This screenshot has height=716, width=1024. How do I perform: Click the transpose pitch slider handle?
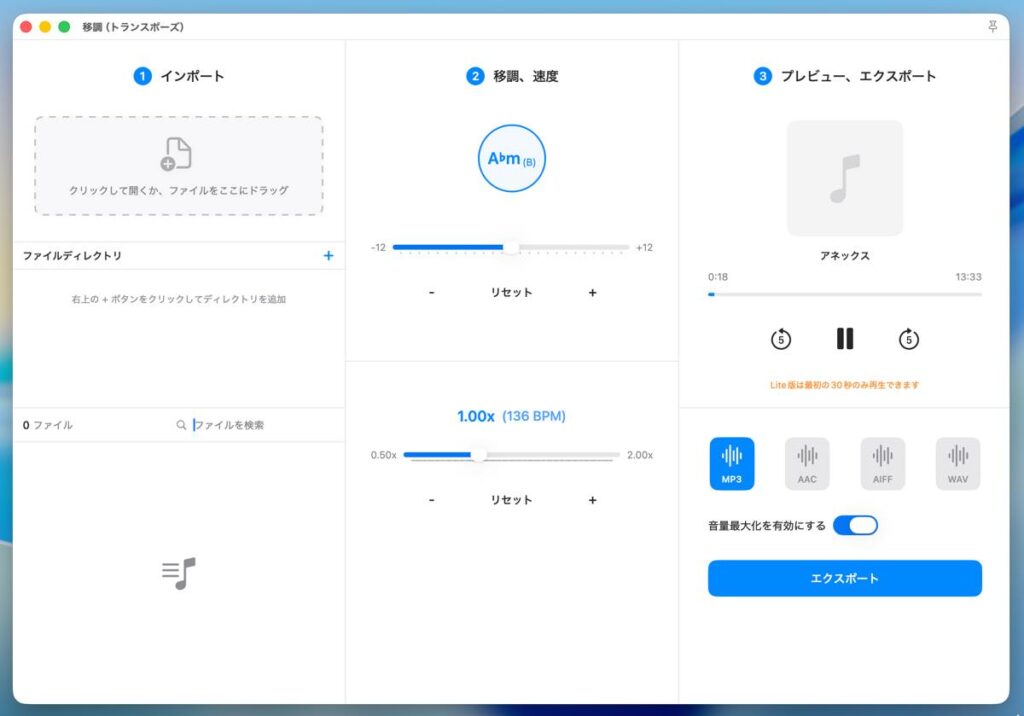[x=511, y=247]
